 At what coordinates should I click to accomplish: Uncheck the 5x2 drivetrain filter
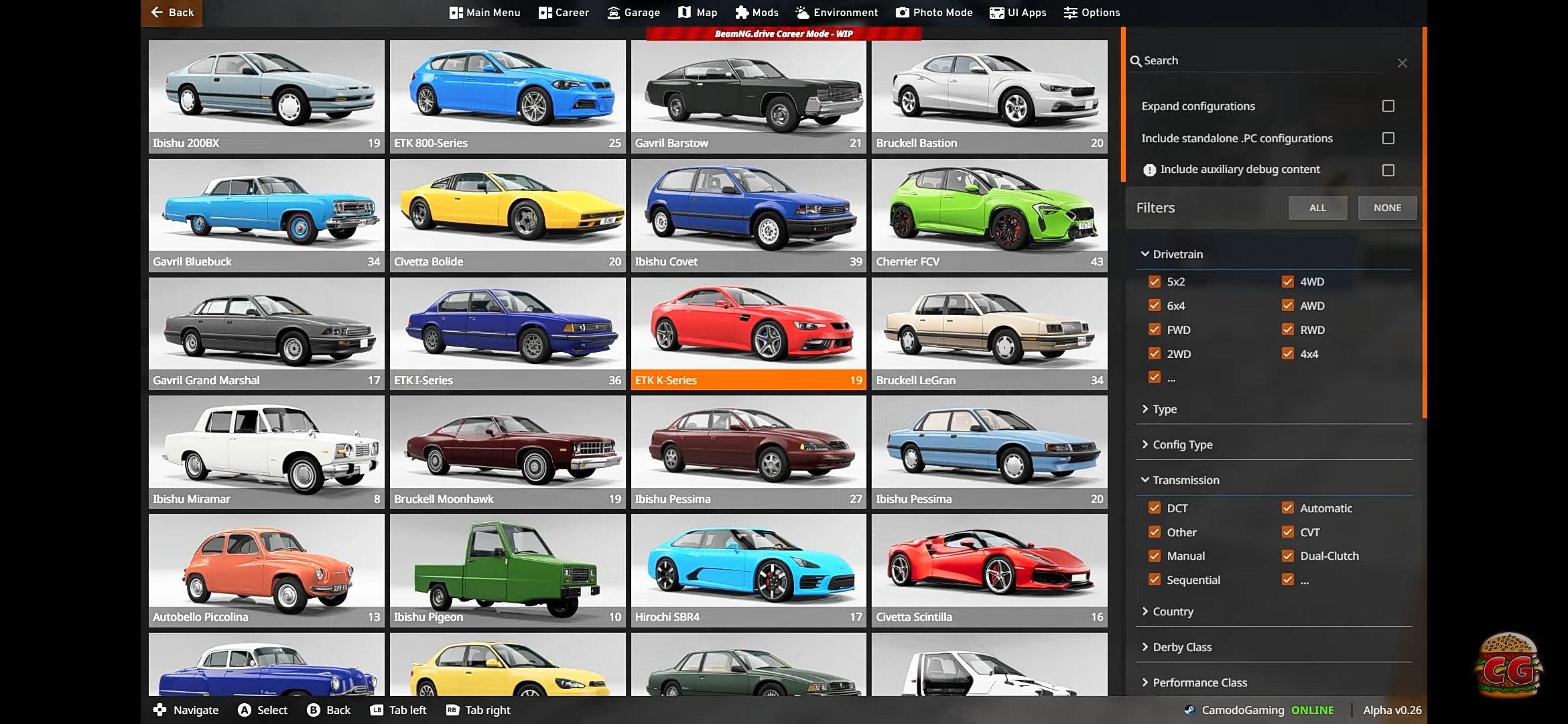pyautogui.click(x=1155, y=282)
